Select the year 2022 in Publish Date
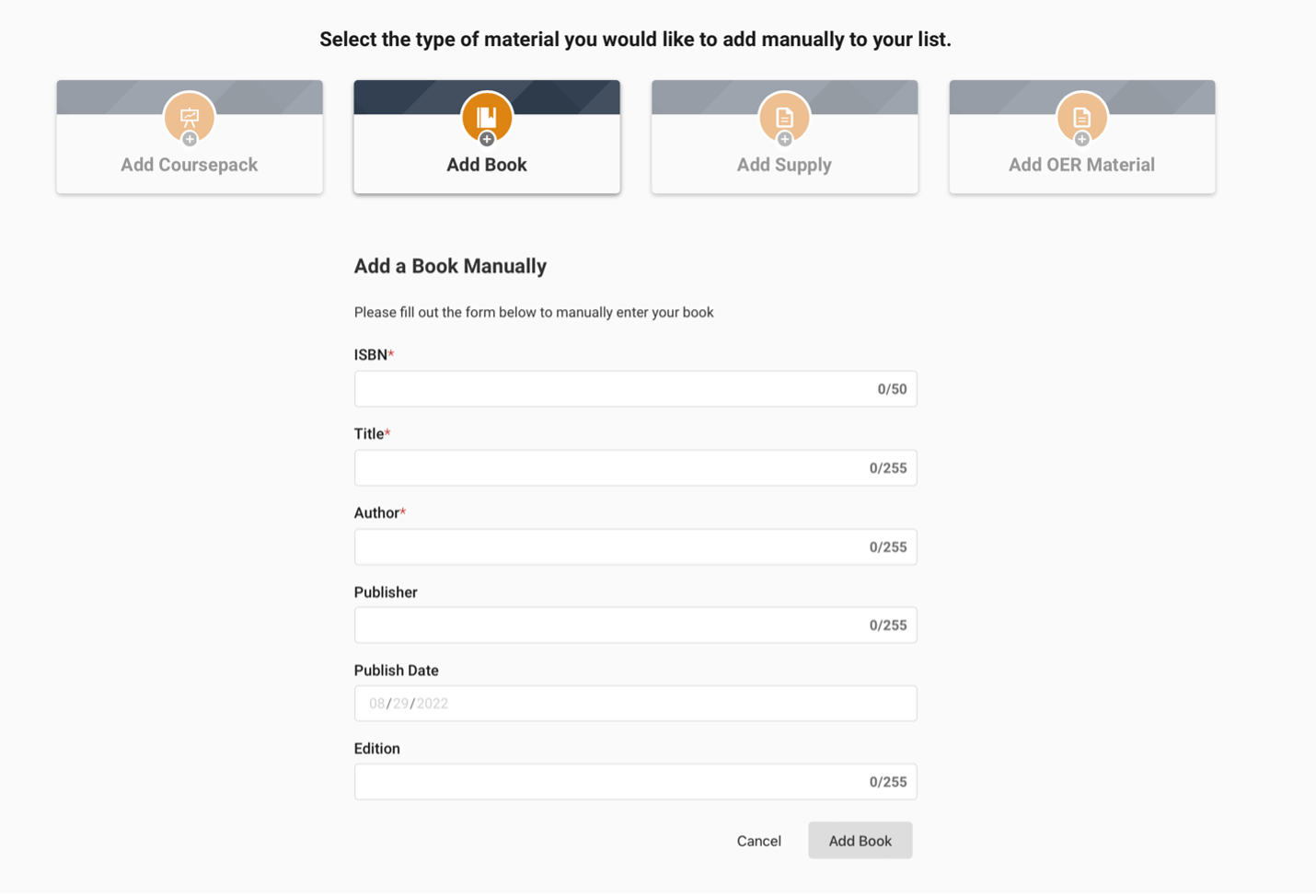 click(x=433, y=704)
